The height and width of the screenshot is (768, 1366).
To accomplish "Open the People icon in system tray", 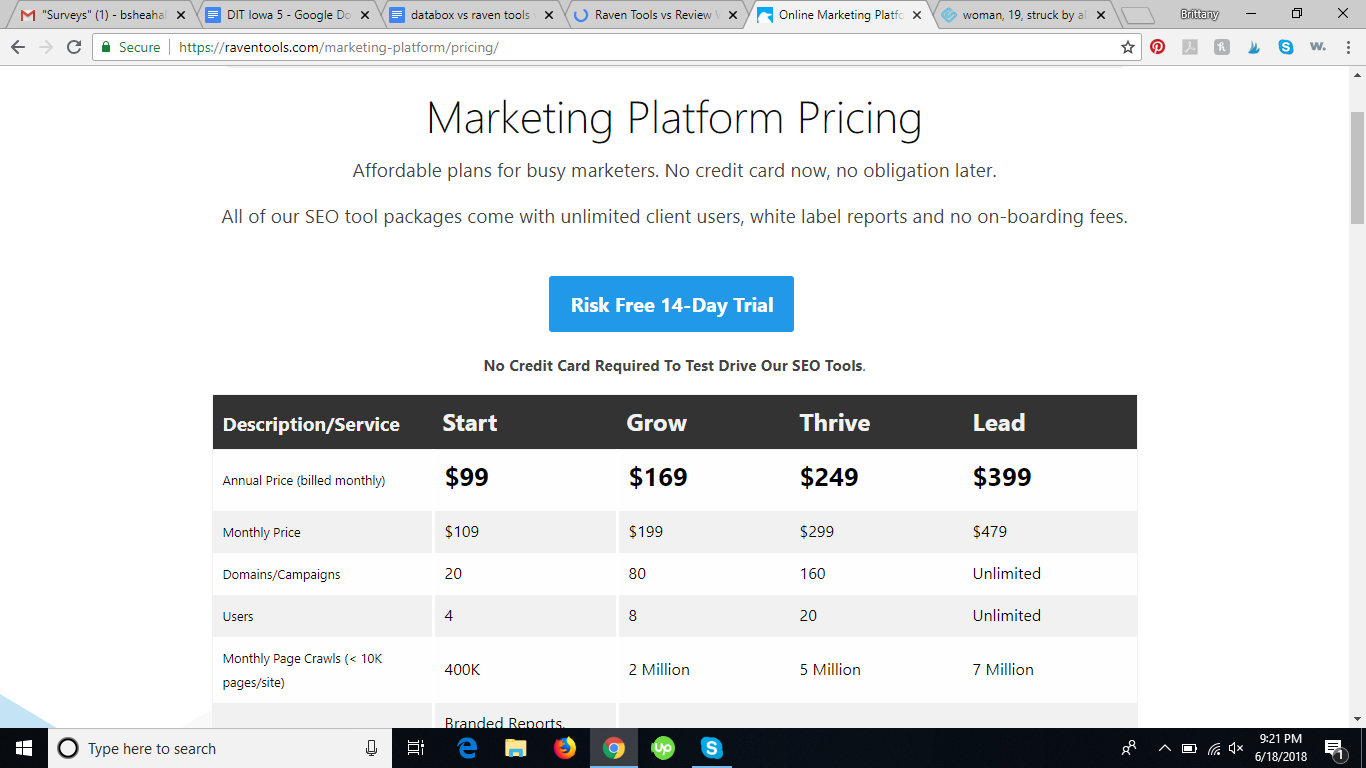I will [1129, 748].
